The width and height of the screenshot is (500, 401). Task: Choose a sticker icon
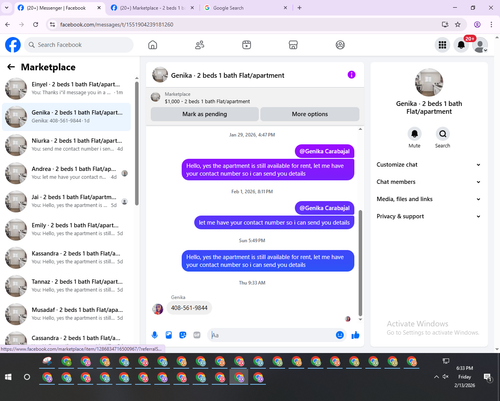pos(183,335)
